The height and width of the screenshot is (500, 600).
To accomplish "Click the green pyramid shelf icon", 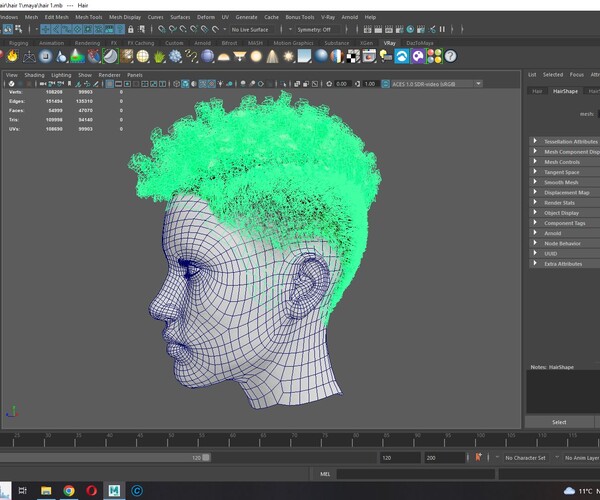I will point(78,56).
